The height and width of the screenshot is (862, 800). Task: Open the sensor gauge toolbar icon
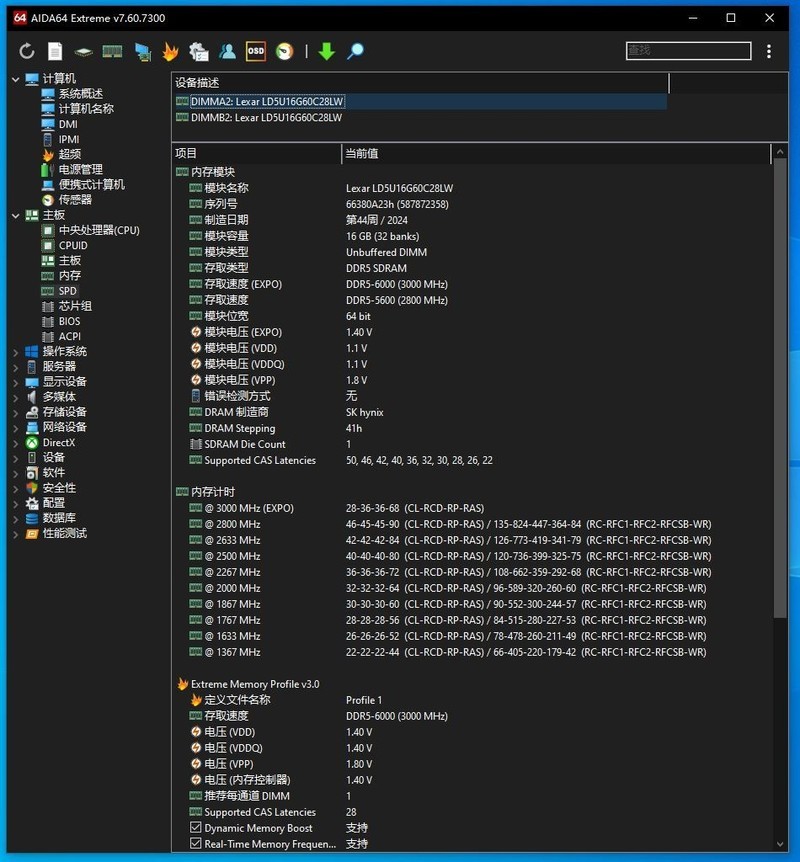[x=285, y=51]
